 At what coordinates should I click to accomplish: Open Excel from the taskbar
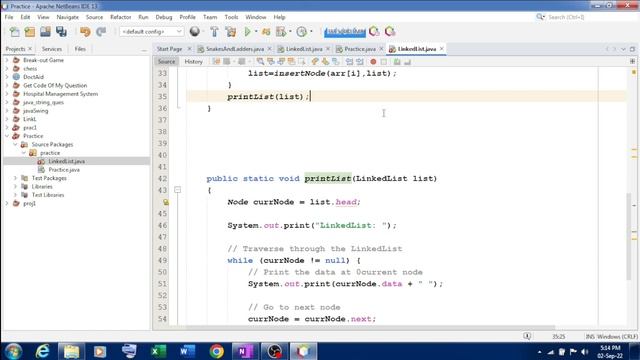point(158,351)
